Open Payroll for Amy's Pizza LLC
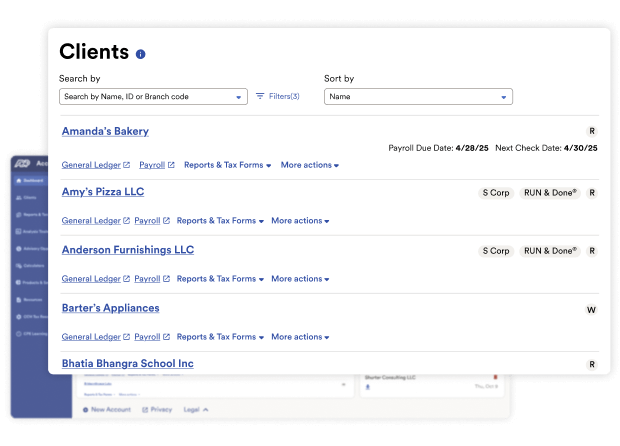 click(152, 221)
